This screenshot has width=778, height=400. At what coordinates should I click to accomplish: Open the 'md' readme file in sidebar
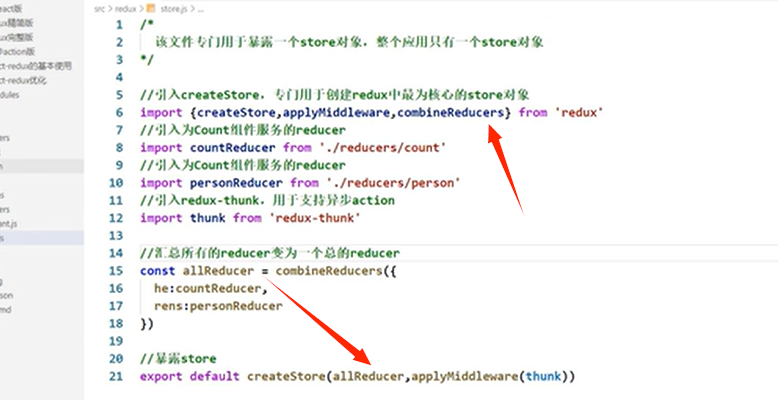[5, 310]
